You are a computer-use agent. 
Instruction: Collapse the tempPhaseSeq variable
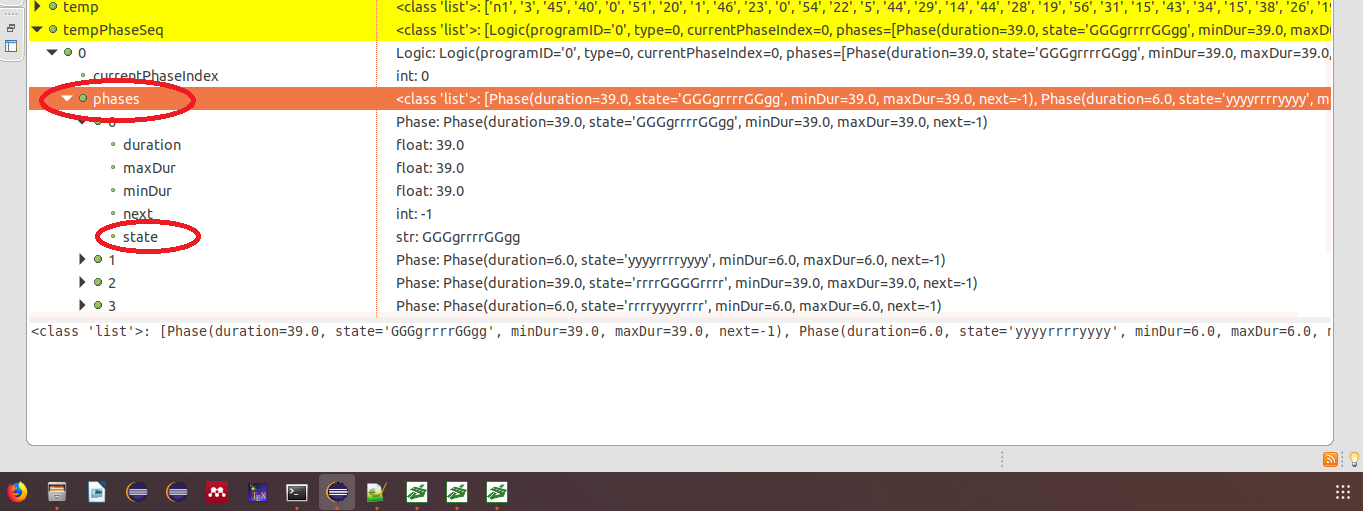[x=38, y=30]
